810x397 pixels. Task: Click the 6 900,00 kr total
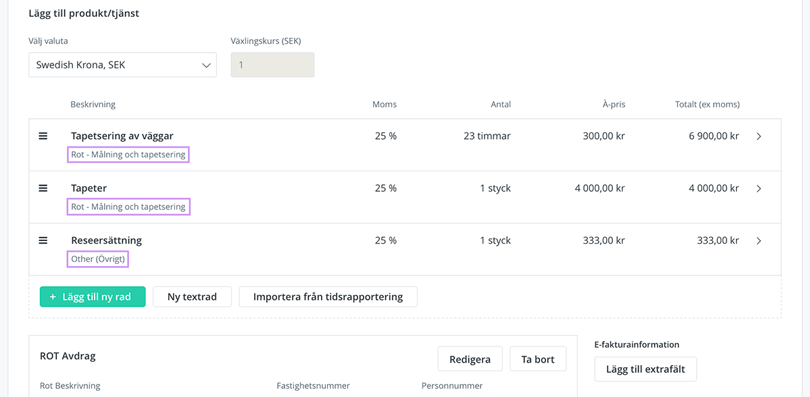click(713, 136)
